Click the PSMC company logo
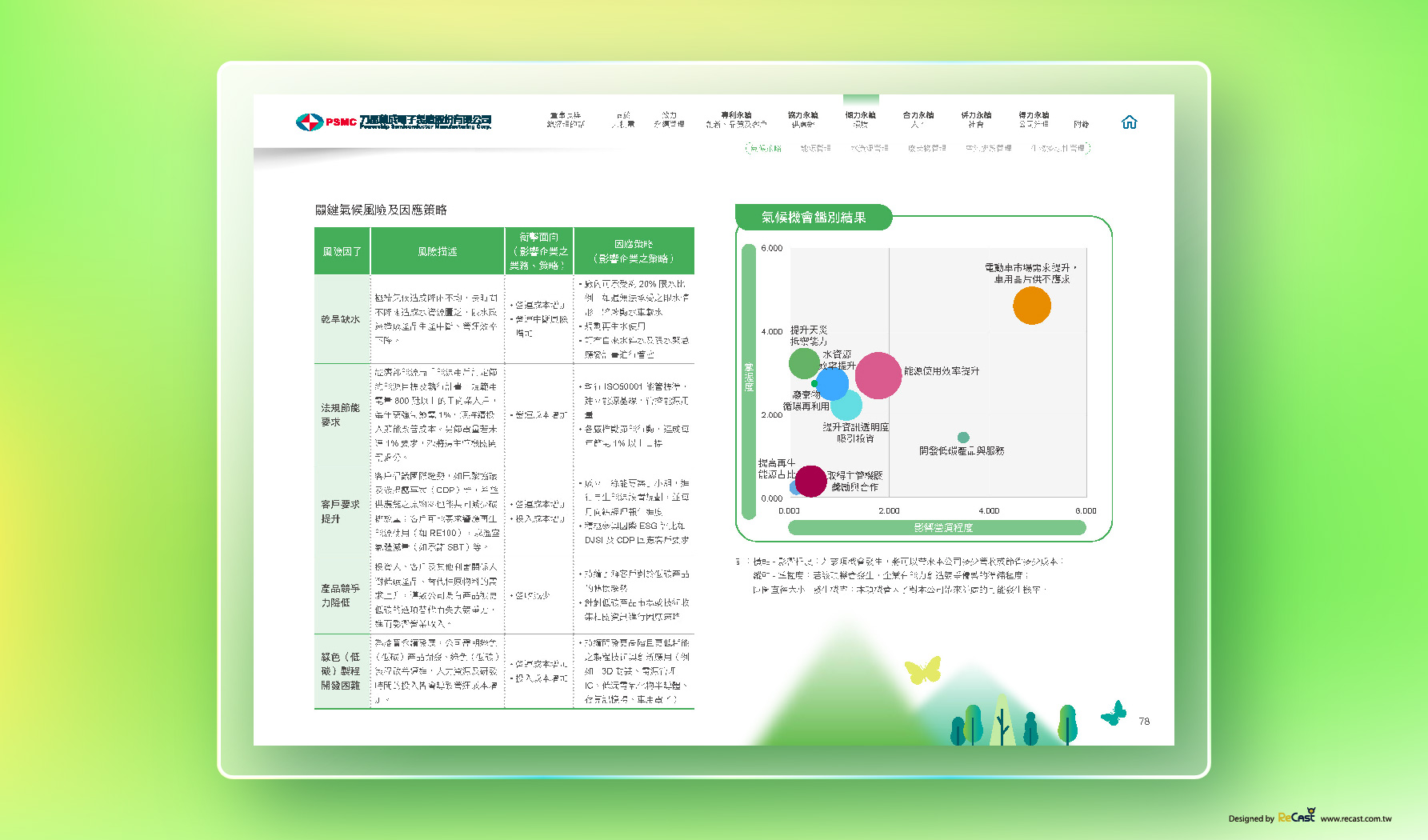This screenshot has height=840, width=1428. tap(393, 122)
